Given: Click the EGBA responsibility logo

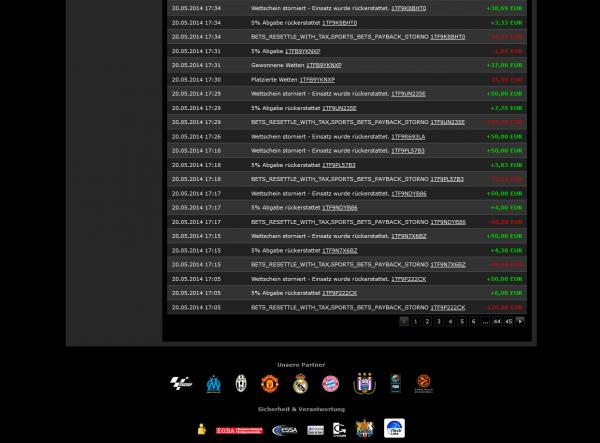Looking at the screenshot, I should pyautogui.click(x=239, y=430).
